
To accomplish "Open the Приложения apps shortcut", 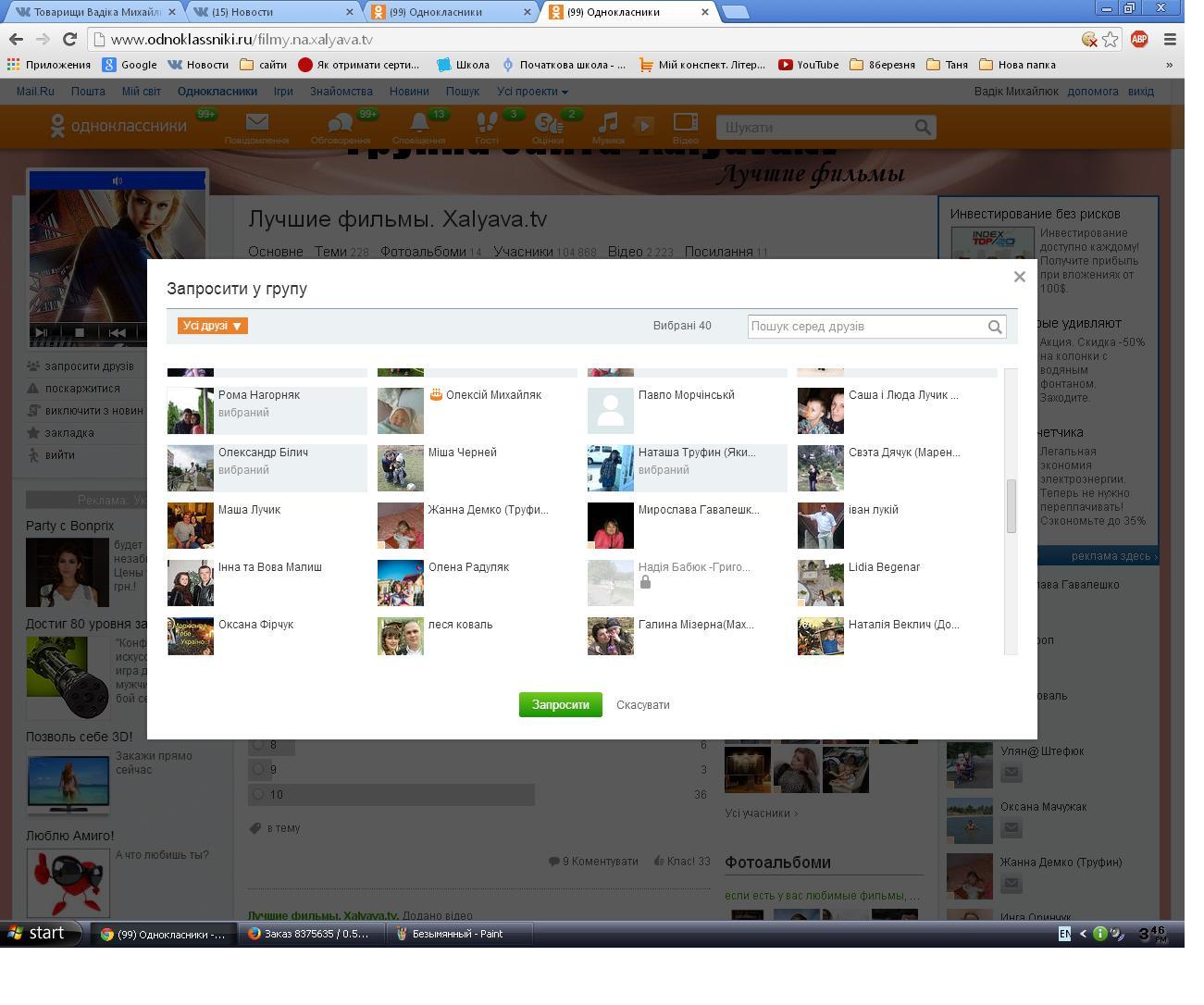I will coord(49,65).
